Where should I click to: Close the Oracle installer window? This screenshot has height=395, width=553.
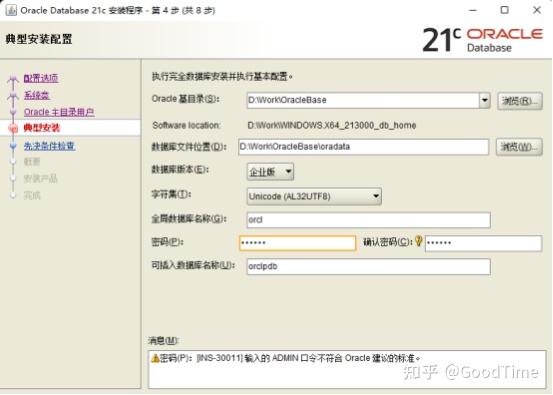(x=537, y=10)
